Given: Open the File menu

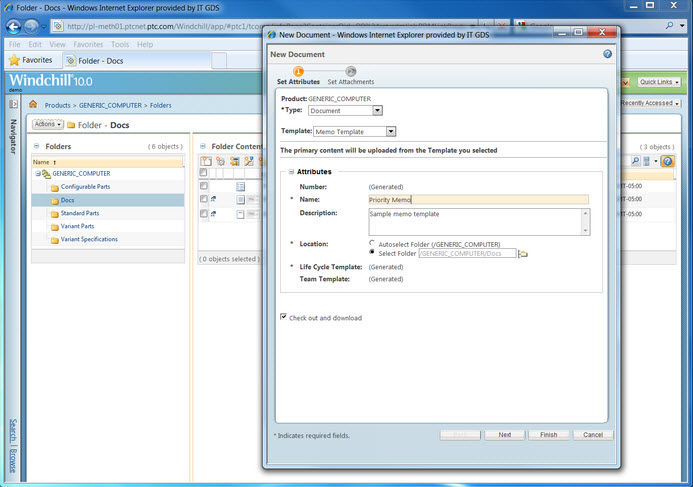Looking at the screenshot, I should click(15, 44).
